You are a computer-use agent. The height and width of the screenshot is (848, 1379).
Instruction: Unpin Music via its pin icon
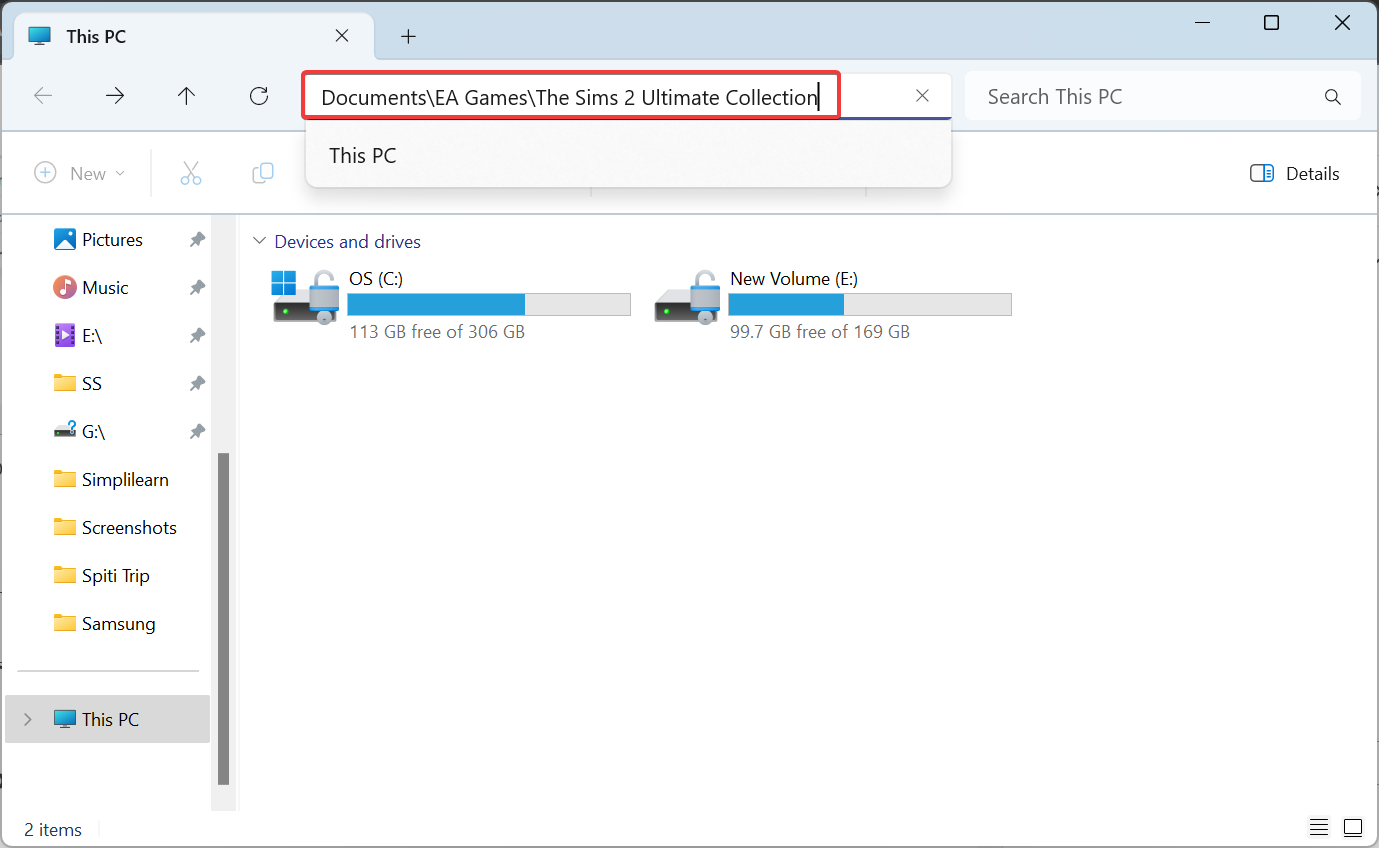(x=197, y=287)
